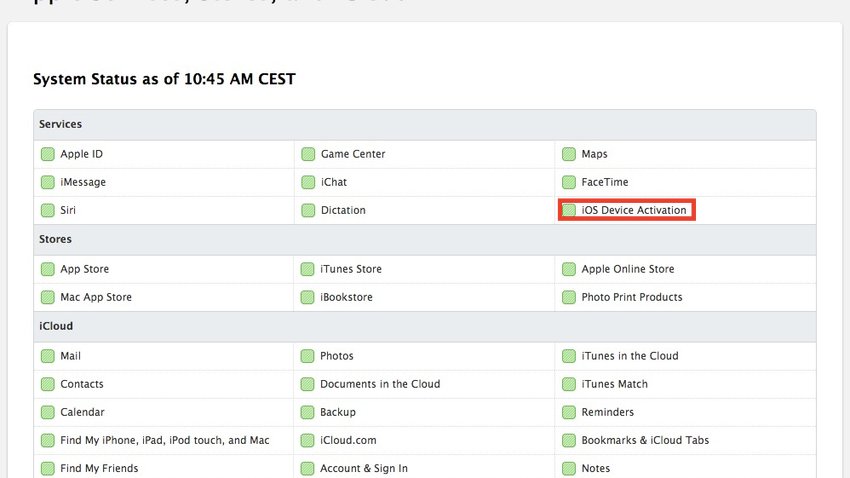Click the green status icon beside Siri
Viewport: 850px width, 478px height.
pyautogui.click(x=48, y=210)
